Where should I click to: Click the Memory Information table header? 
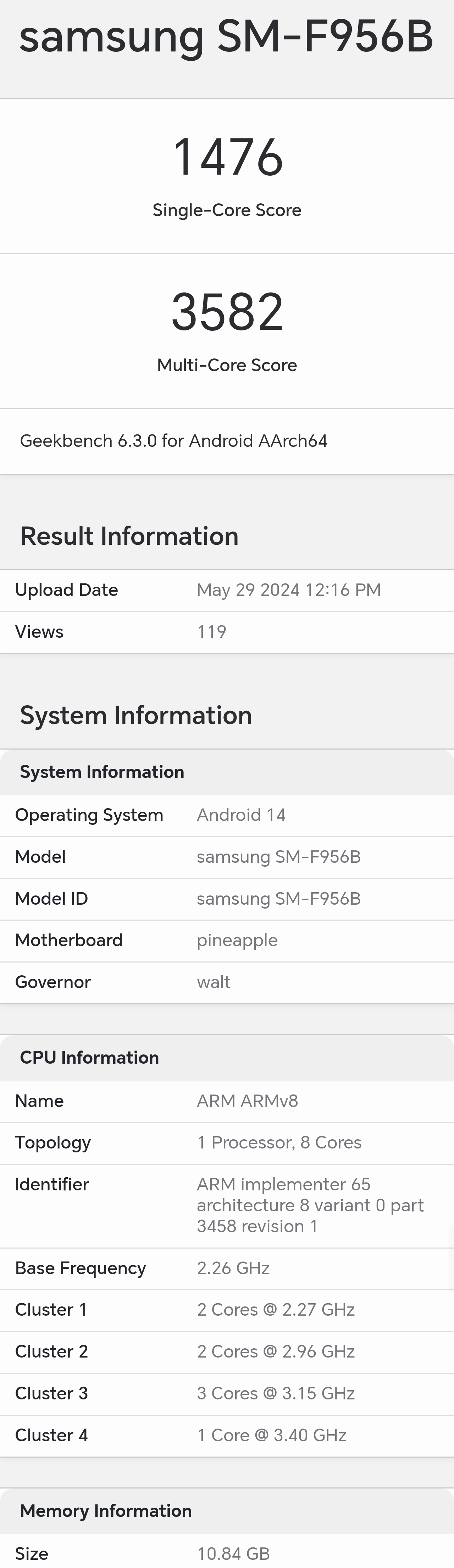pos(106,1511)
